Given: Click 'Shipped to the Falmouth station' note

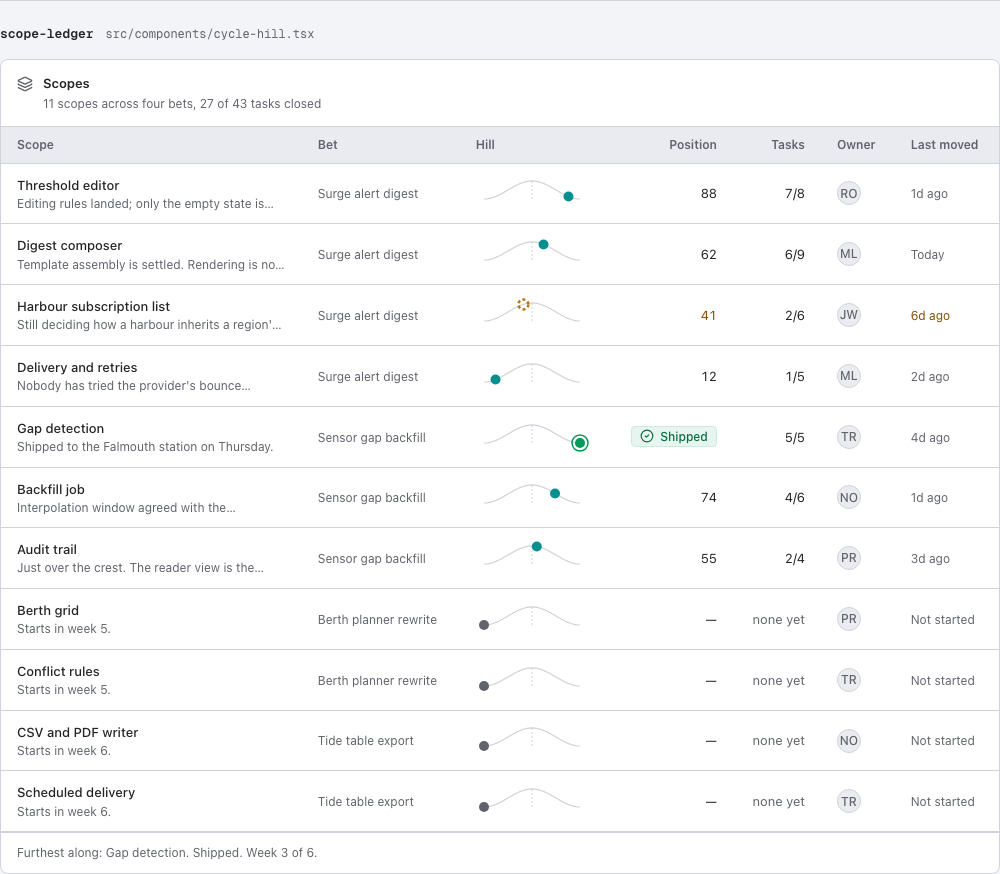Looking at the screenshot, I should pyautogui.click(x=145, y=447).
